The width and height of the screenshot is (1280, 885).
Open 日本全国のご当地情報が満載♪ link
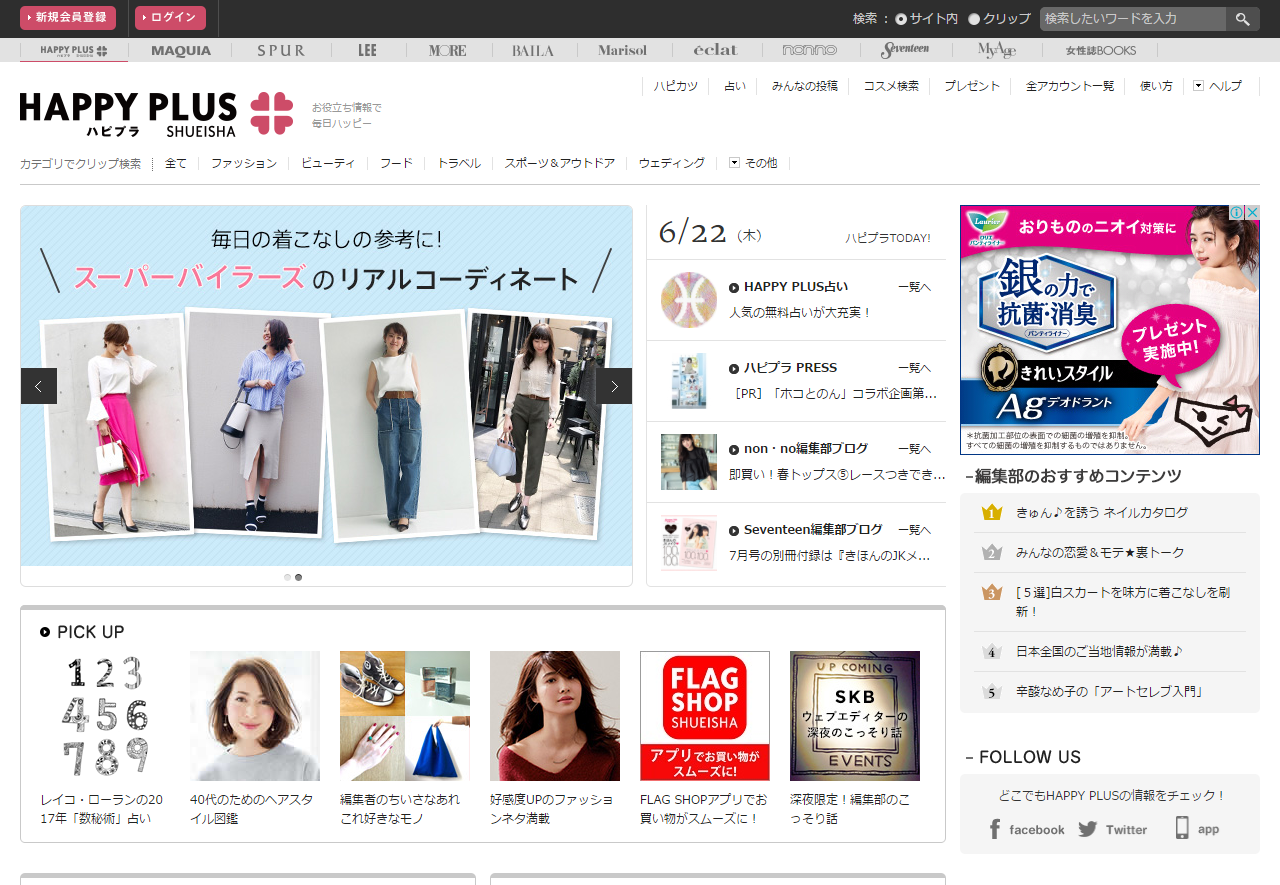pyautogui.click(x=1099, y=651)
